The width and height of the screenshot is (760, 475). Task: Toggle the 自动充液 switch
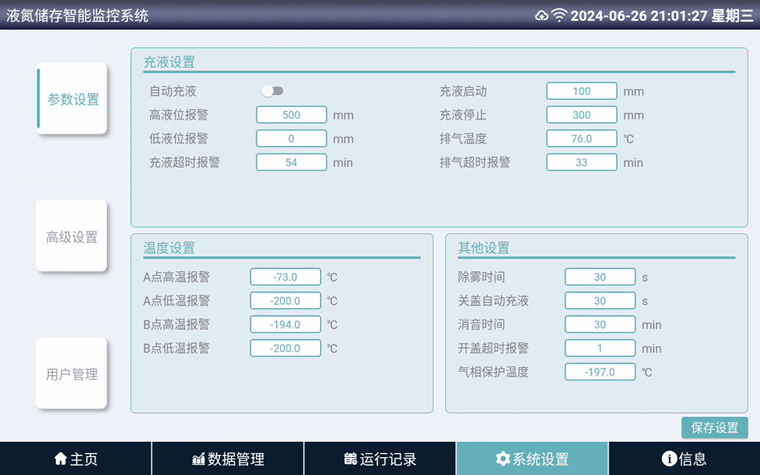click(272, 91)
